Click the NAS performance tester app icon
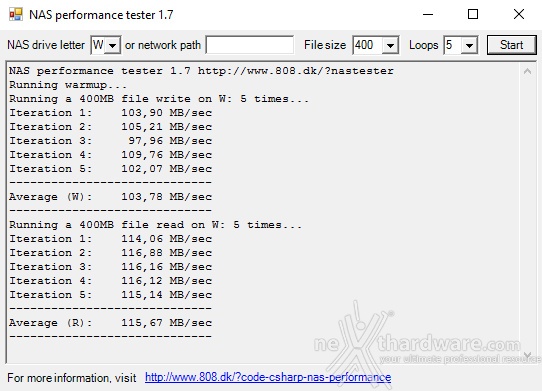 pyautogui.click(x=15, y=15)
